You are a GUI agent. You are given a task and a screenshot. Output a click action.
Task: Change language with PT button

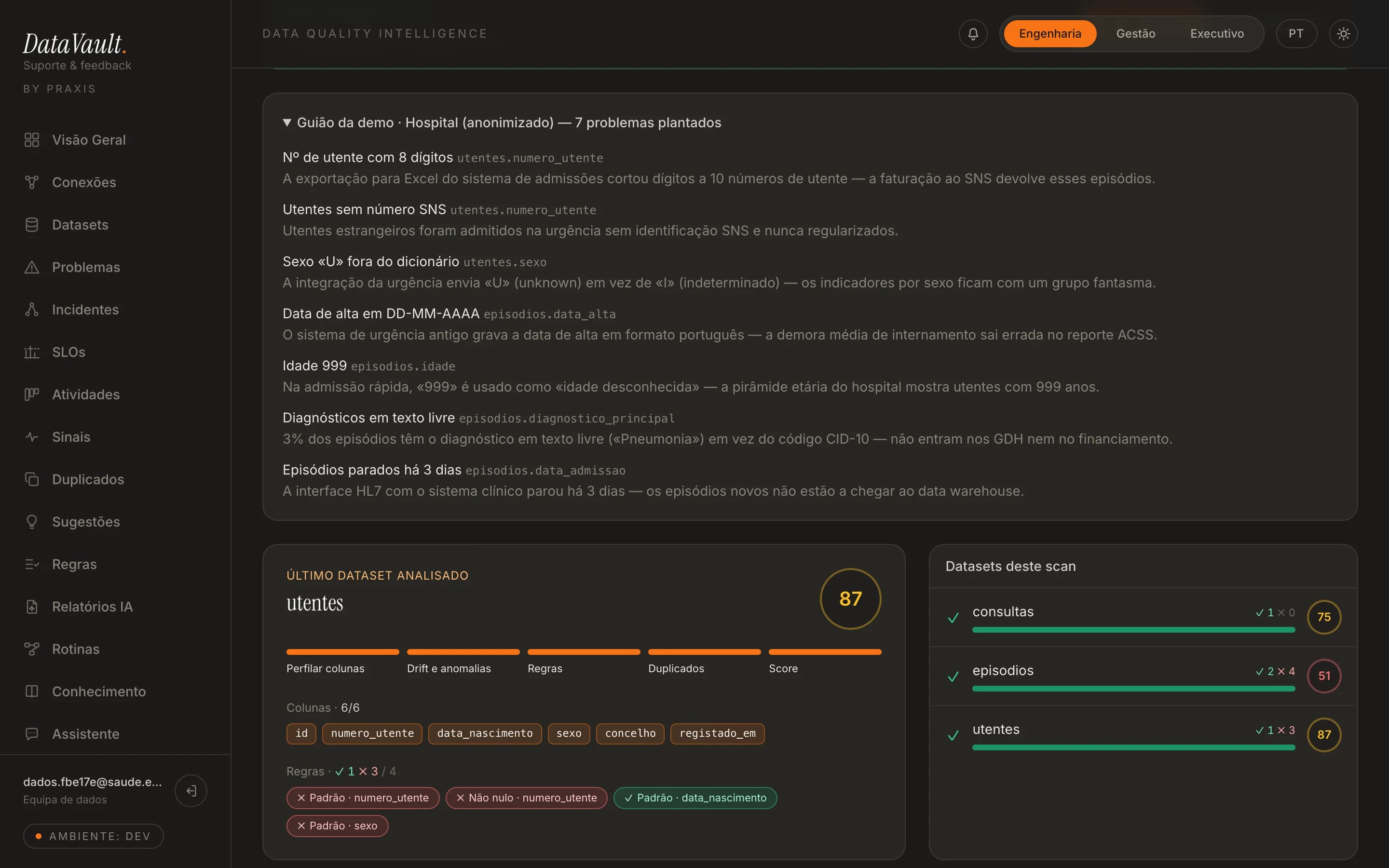pos(1296,34)
